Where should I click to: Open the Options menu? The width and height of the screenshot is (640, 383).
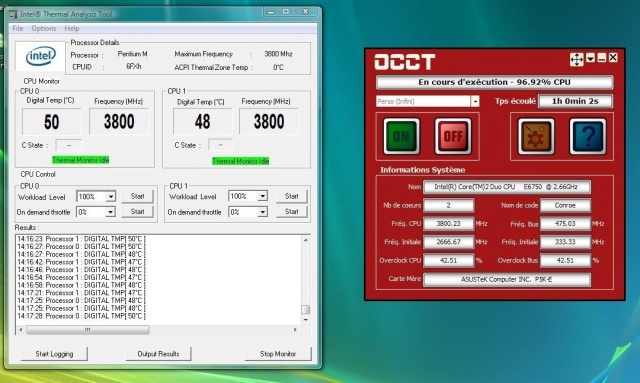tap(44, 28)
